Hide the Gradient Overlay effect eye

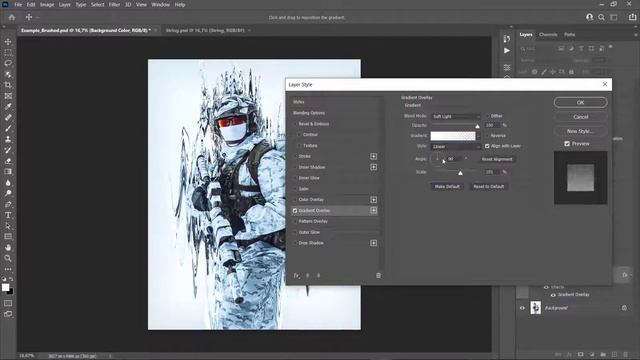[553, 295]
